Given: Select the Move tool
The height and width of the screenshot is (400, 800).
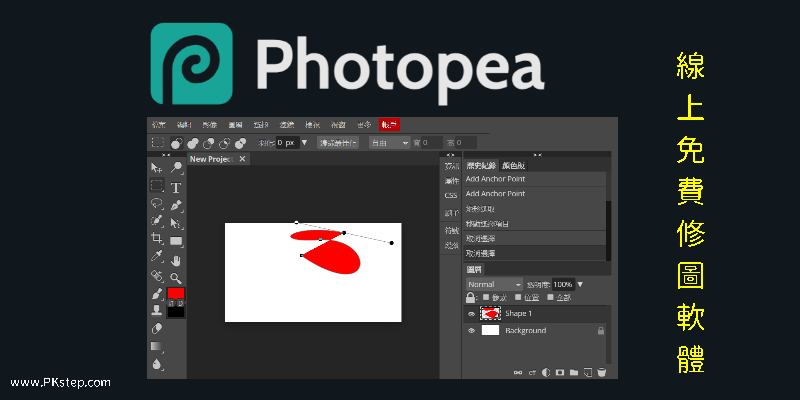Looking at the screenshot, I should (x=157, y=168).
